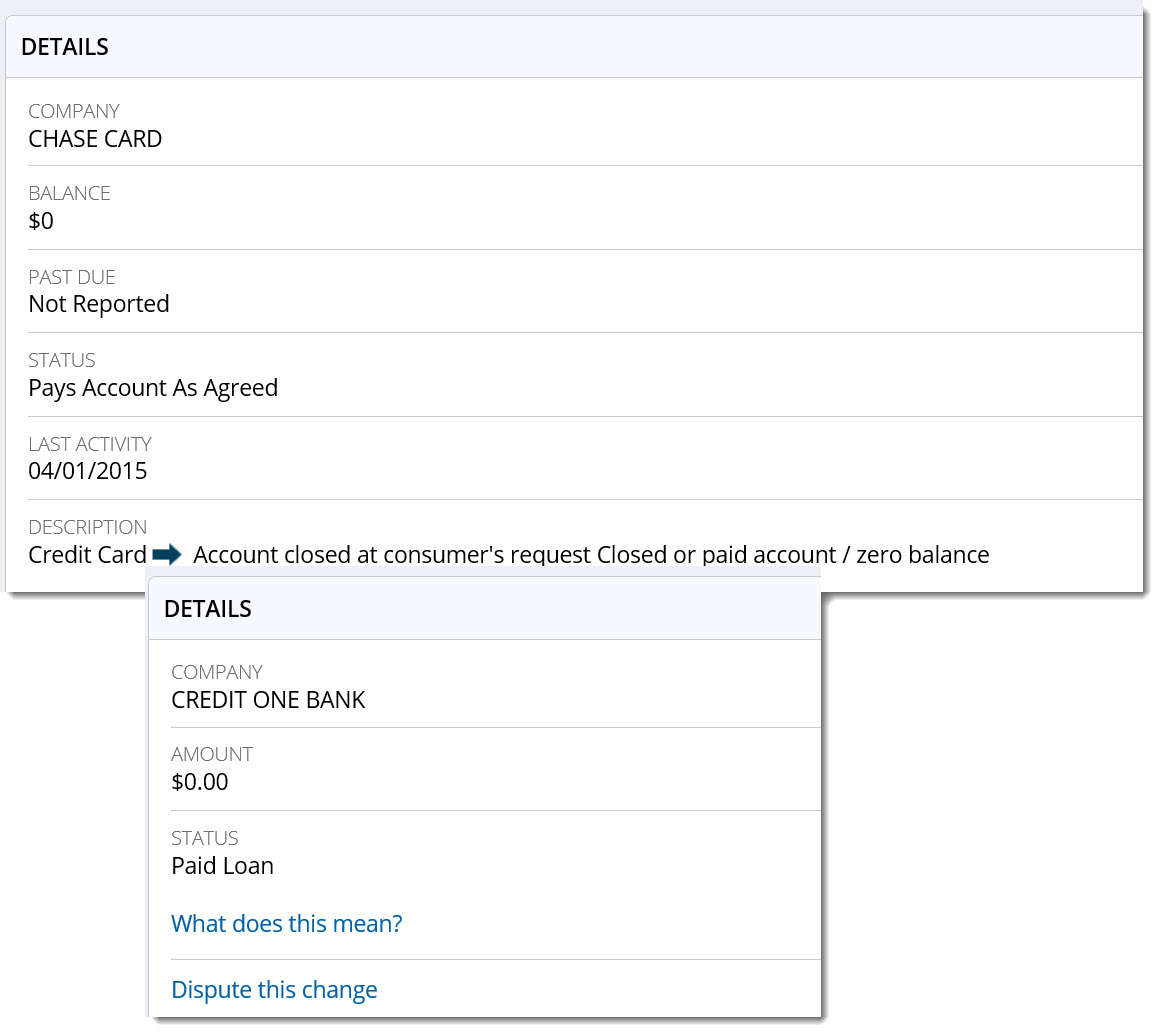The height and width of the screenshot is (1032, 1158).
Task: Click the DETAILS header of the Credit One panel
Action: tap(207, 609)
